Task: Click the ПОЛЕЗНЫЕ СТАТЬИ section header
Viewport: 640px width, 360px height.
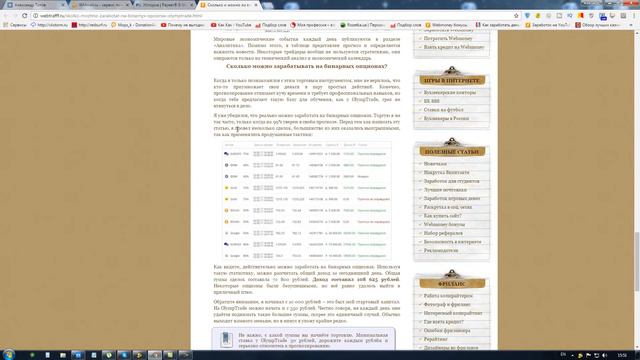Action: tap(452, 151)
